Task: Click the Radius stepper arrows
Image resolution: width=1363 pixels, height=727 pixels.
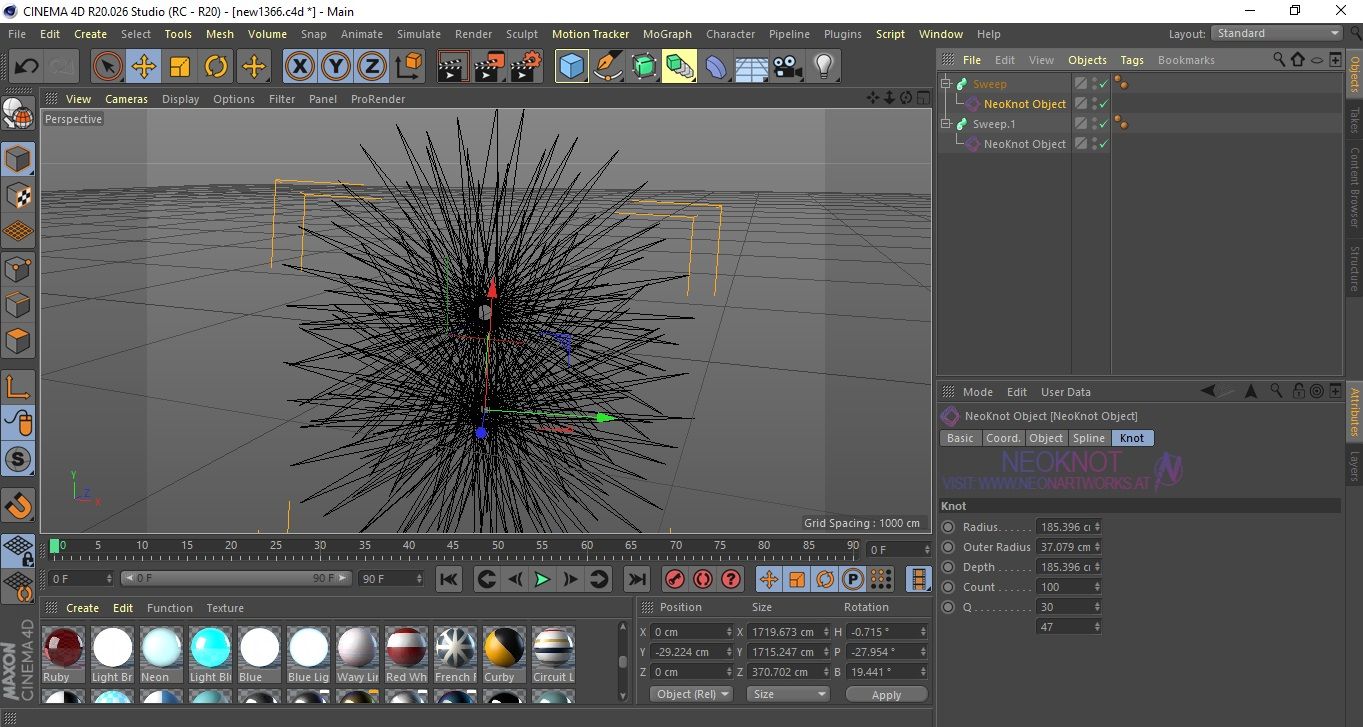Action: coord(1098,527)
